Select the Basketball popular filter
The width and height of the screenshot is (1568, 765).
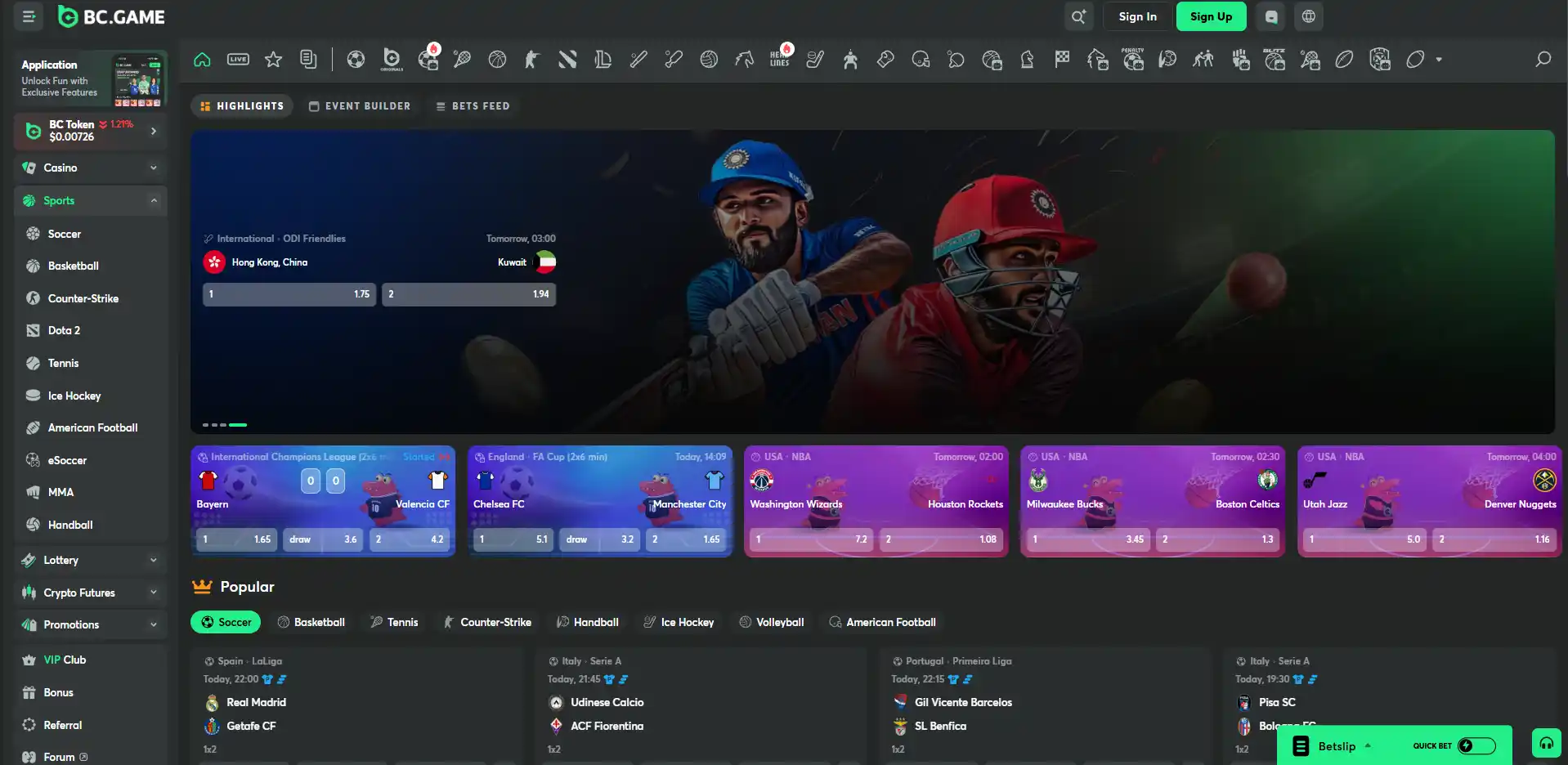(311, 622)
